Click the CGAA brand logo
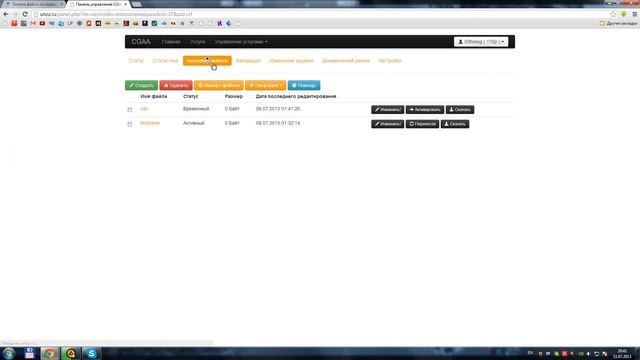 tap(141, 42)
